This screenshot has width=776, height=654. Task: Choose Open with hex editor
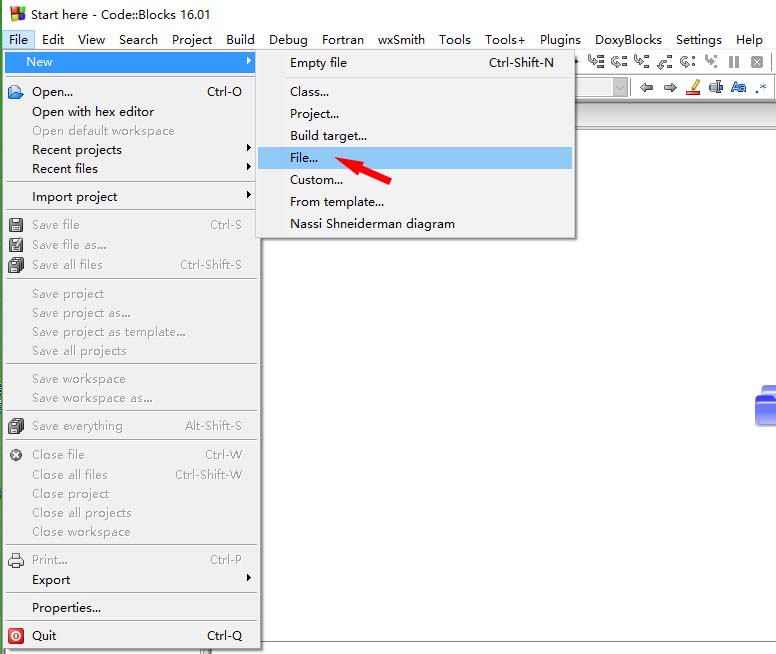[131, 112]
